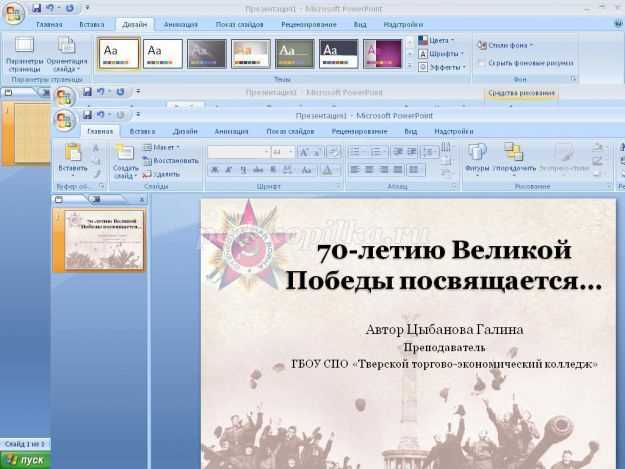
Task: Apply the dark olive green theme thumbnail
Action: coord(294,53)
